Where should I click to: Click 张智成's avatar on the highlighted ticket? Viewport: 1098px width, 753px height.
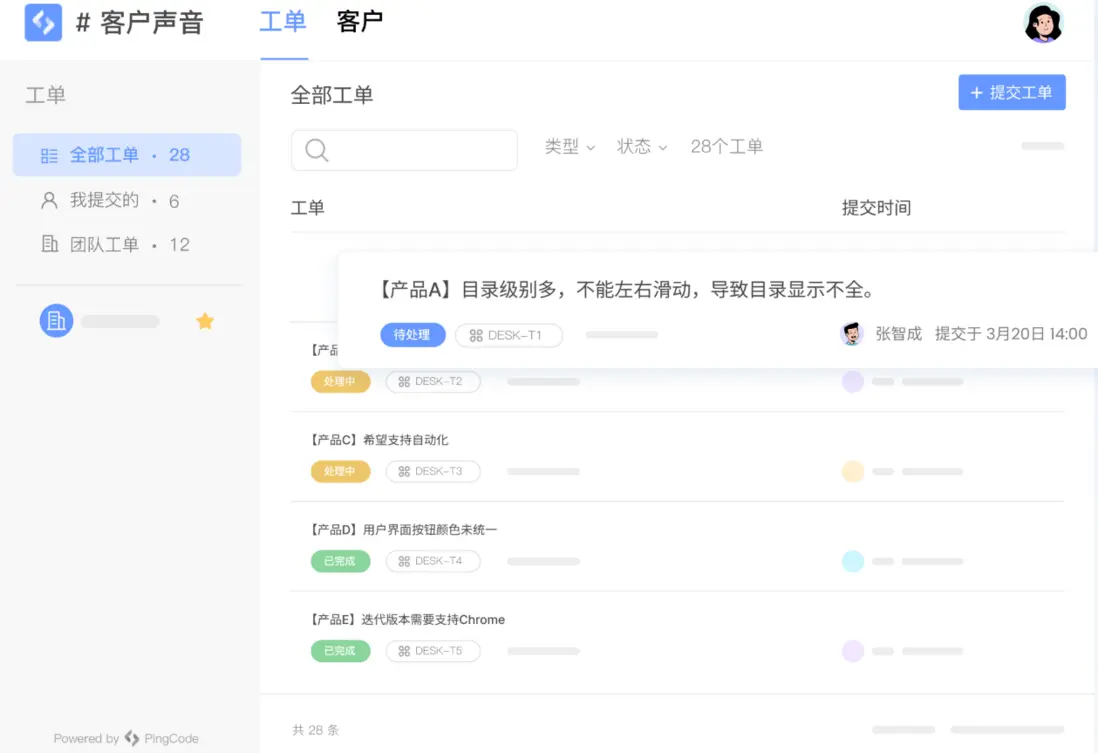pos(851,334)
